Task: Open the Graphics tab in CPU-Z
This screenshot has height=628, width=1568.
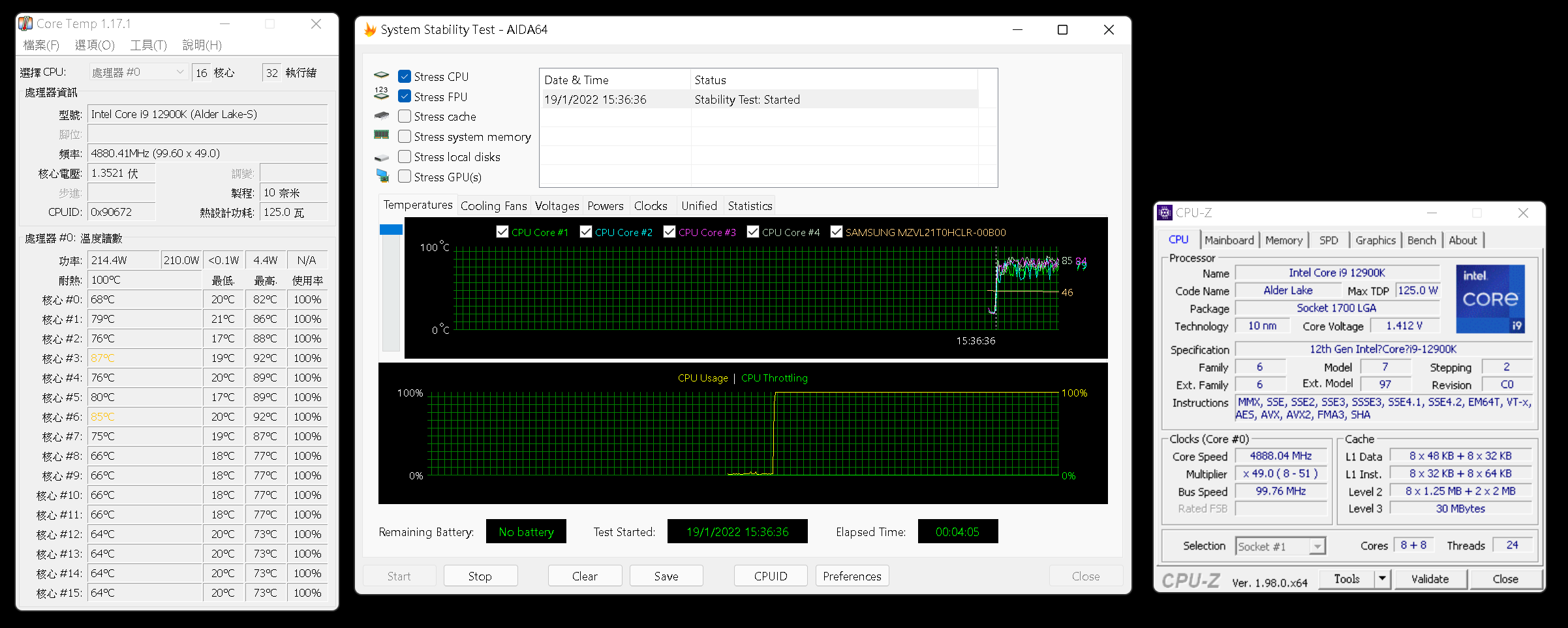Action: click(1376, 240)
